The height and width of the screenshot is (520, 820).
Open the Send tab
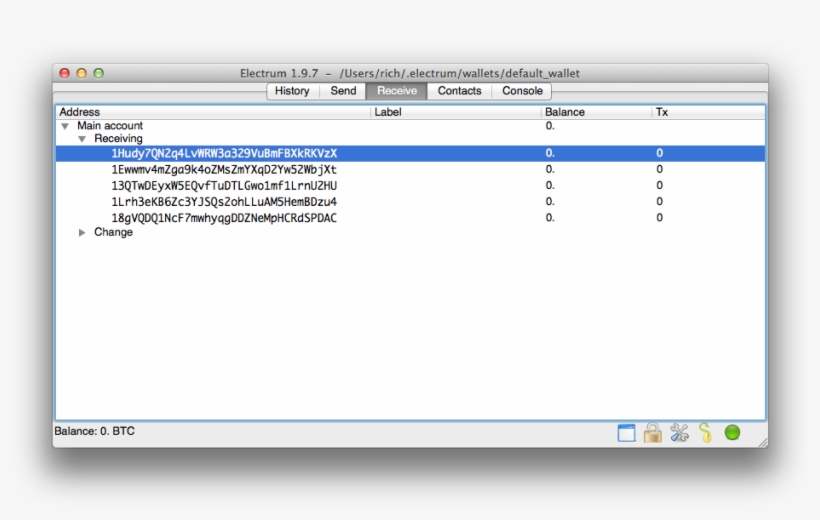(343, 91)
